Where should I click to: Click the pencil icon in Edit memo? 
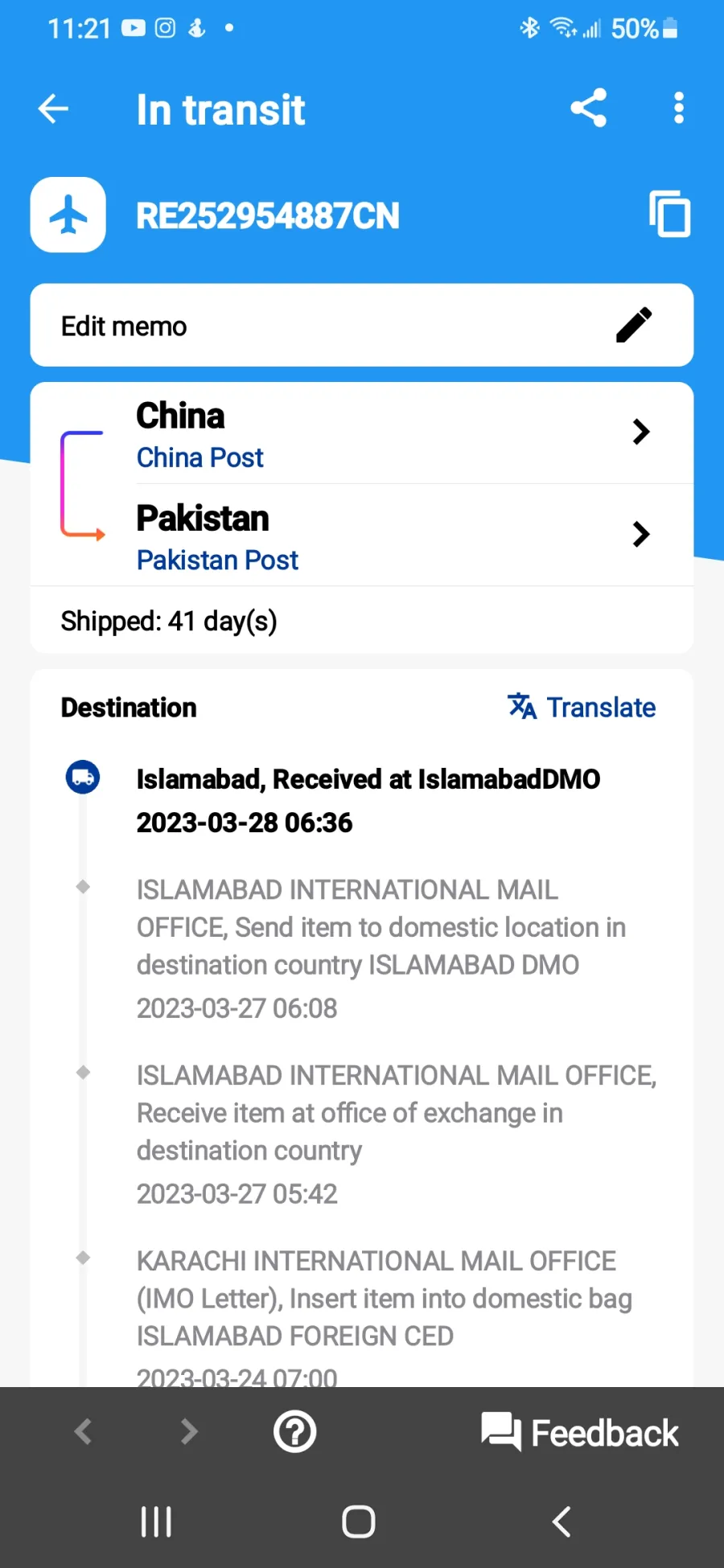(634, 325)
